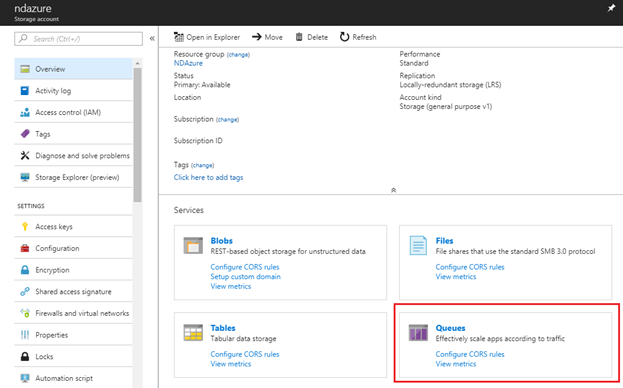Screen dimensions: 623x388
Task: Collapse the sidebar menu with the double chevron
Action: click(x=152, y=39)
